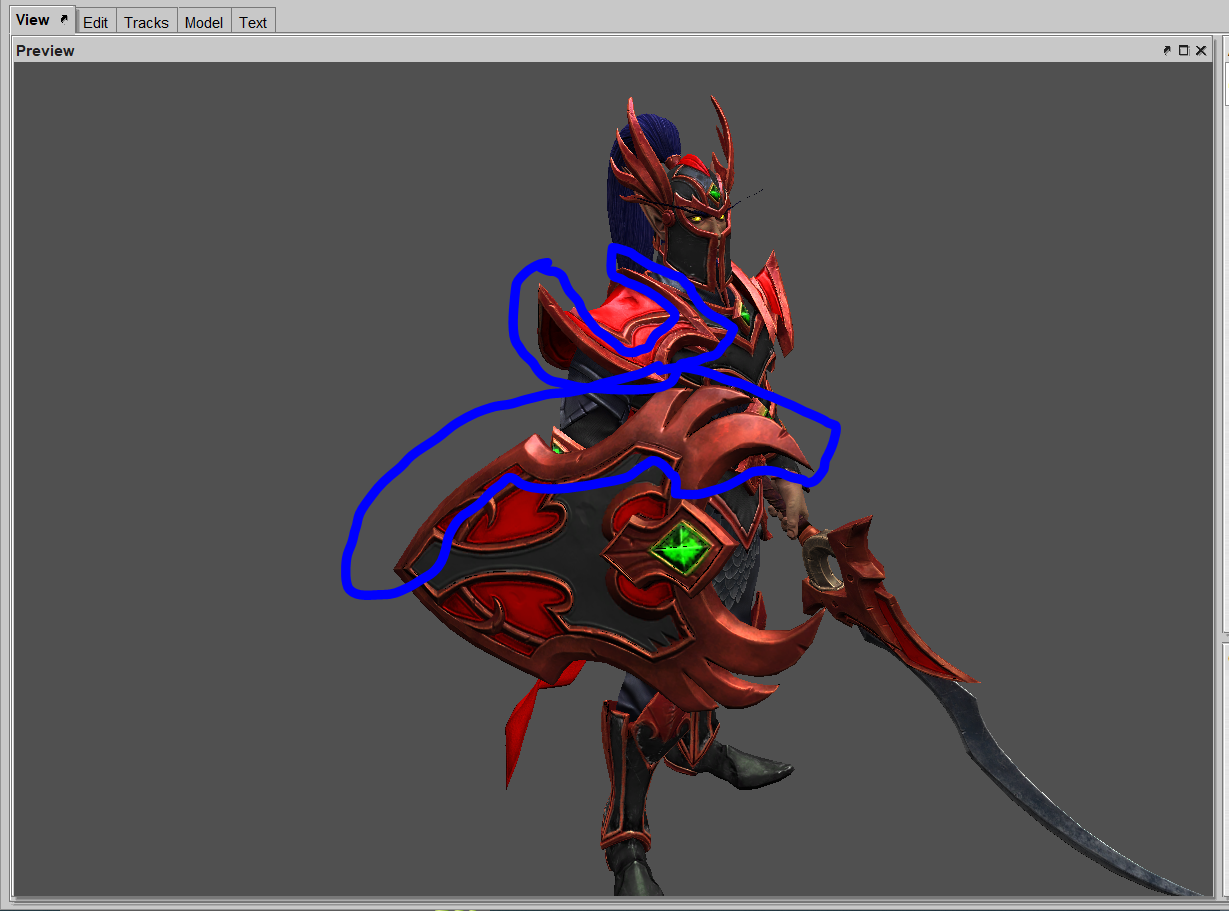Image resolution: width=1229 pixels, height=911 pixels.
Task: Select the Model tab
Action: 204,22
